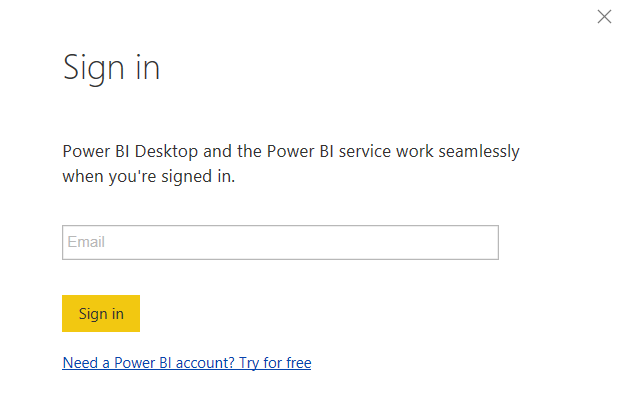Image resolution: width=624 pixels, height=416 pixels.
Task: Click the Email input field
Action: click(x=280, y=242)
